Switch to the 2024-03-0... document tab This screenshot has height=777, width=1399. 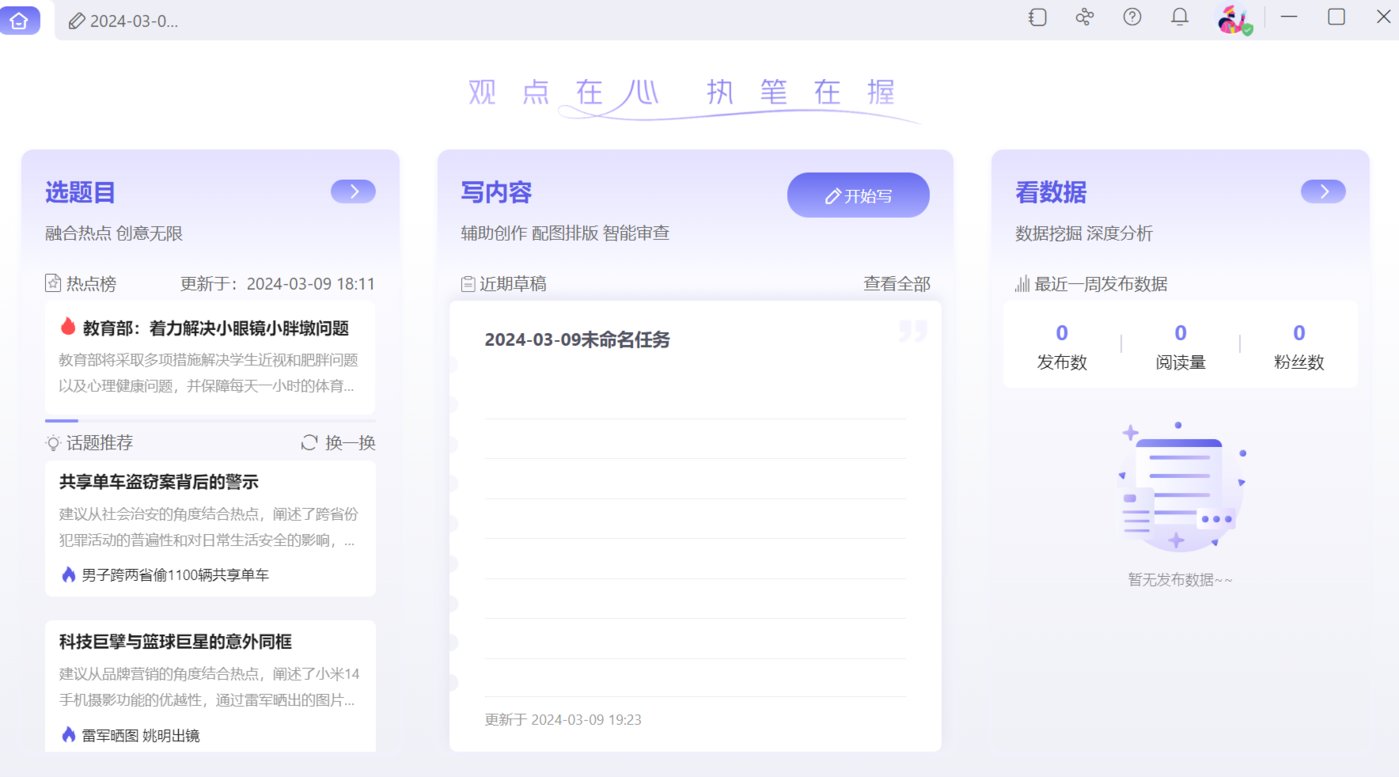(124, 21)
